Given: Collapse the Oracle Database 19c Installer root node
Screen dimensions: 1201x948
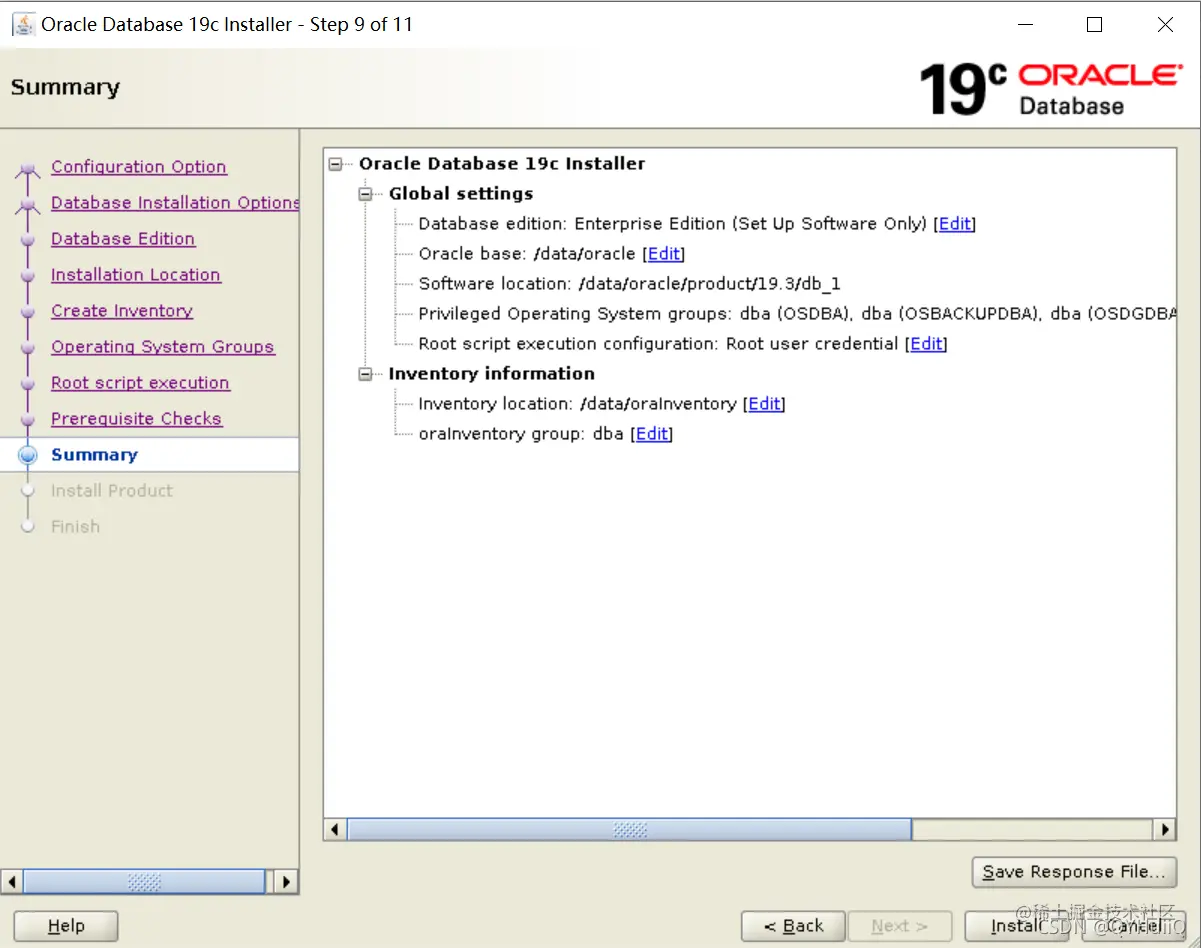Looking at the screenshot, I should (x=335, y=164).
